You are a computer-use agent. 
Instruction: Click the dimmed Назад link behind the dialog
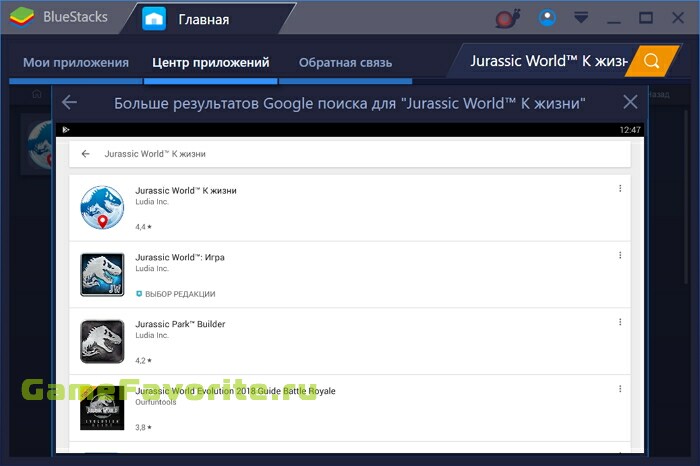click(x=658, y=94)
